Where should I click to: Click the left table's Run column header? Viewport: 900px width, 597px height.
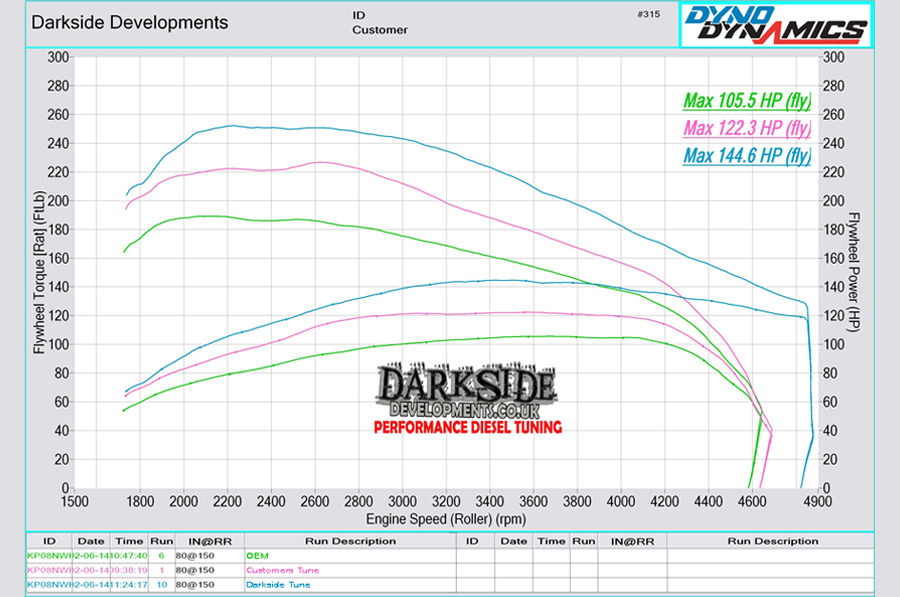[x=162, y=541]
